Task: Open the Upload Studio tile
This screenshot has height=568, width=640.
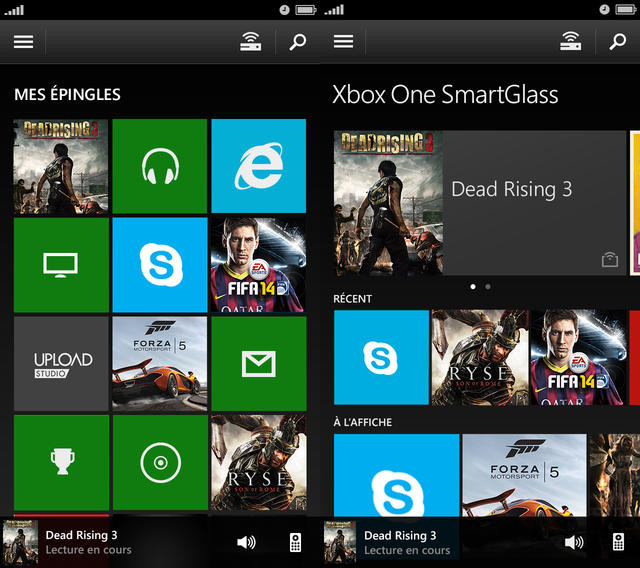Action: point(61,364)
